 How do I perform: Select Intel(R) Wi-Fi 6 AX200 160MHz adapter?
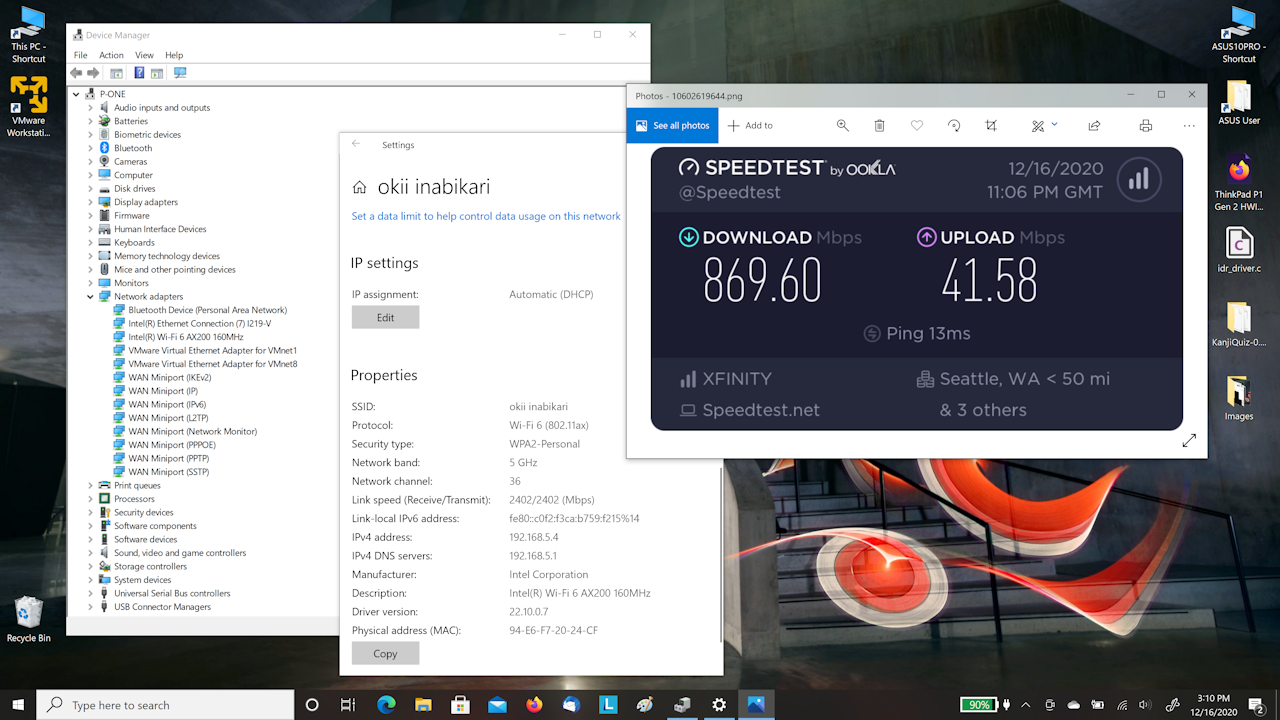click(x=185, y=337)
